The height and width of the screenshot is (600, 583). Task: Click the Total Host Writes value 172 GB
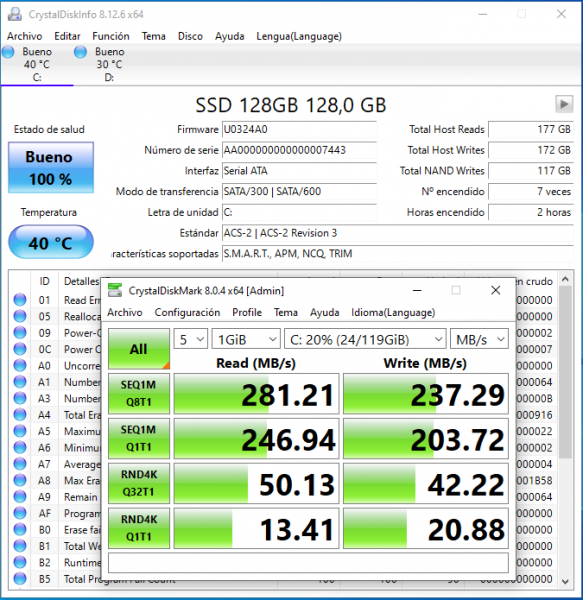pos(531,150)
